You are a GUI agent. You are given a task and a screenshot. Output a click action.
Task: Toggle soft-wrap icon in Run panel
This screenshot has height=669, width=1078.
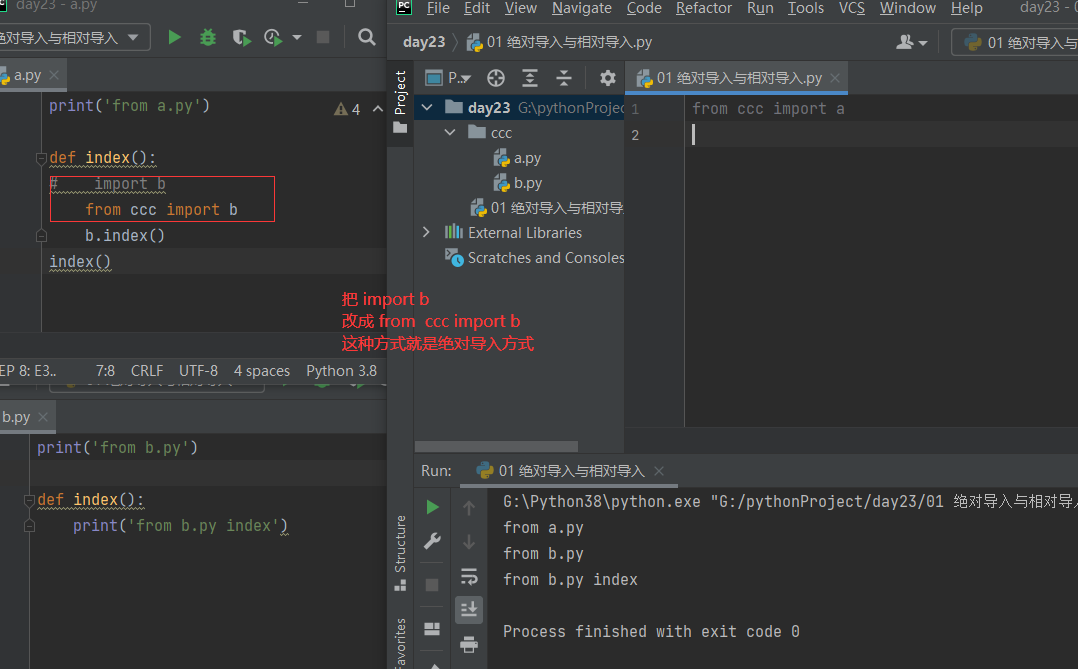469,576
